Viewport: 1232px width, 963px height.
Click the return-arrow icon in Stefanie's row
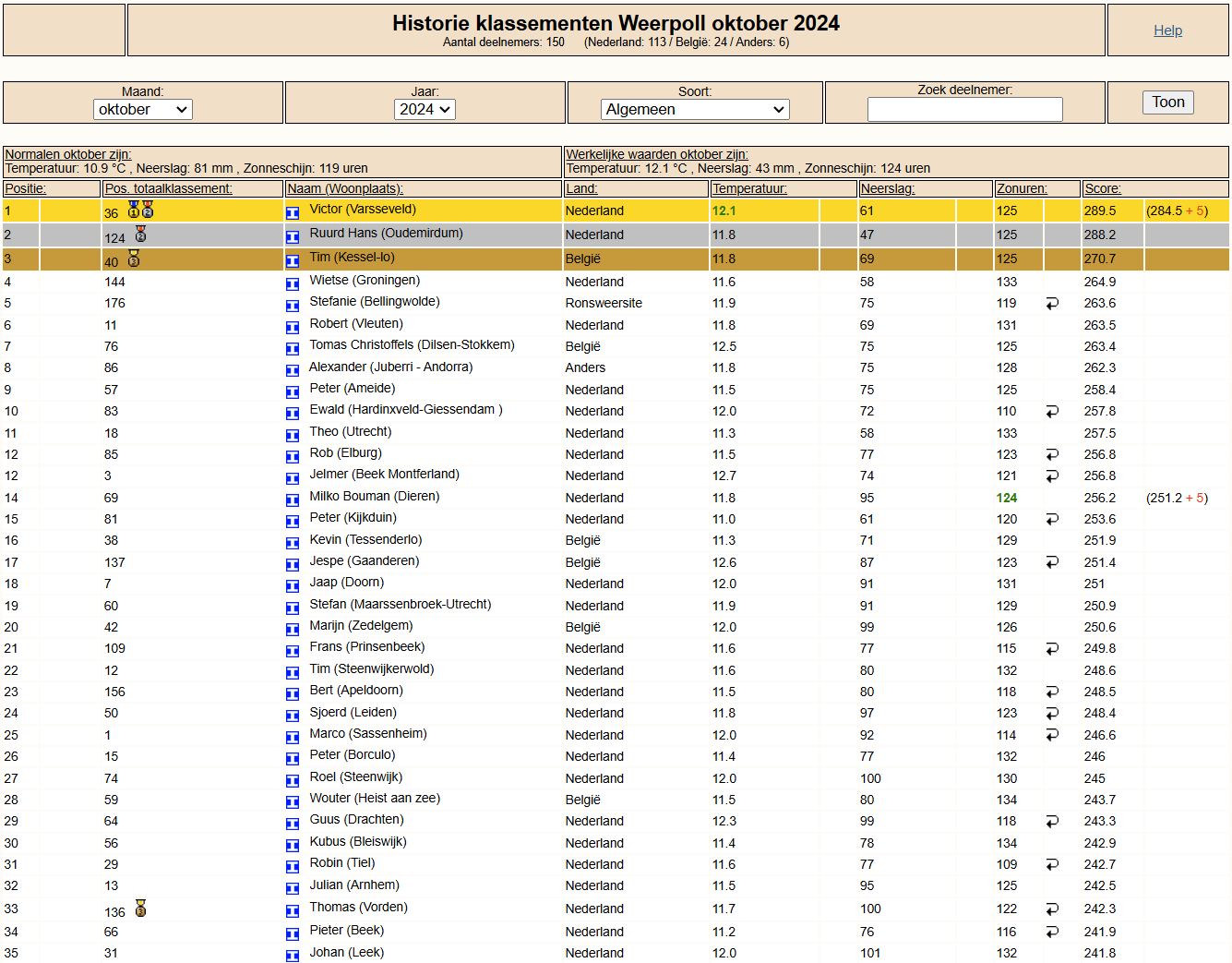tap(1052, 303)
